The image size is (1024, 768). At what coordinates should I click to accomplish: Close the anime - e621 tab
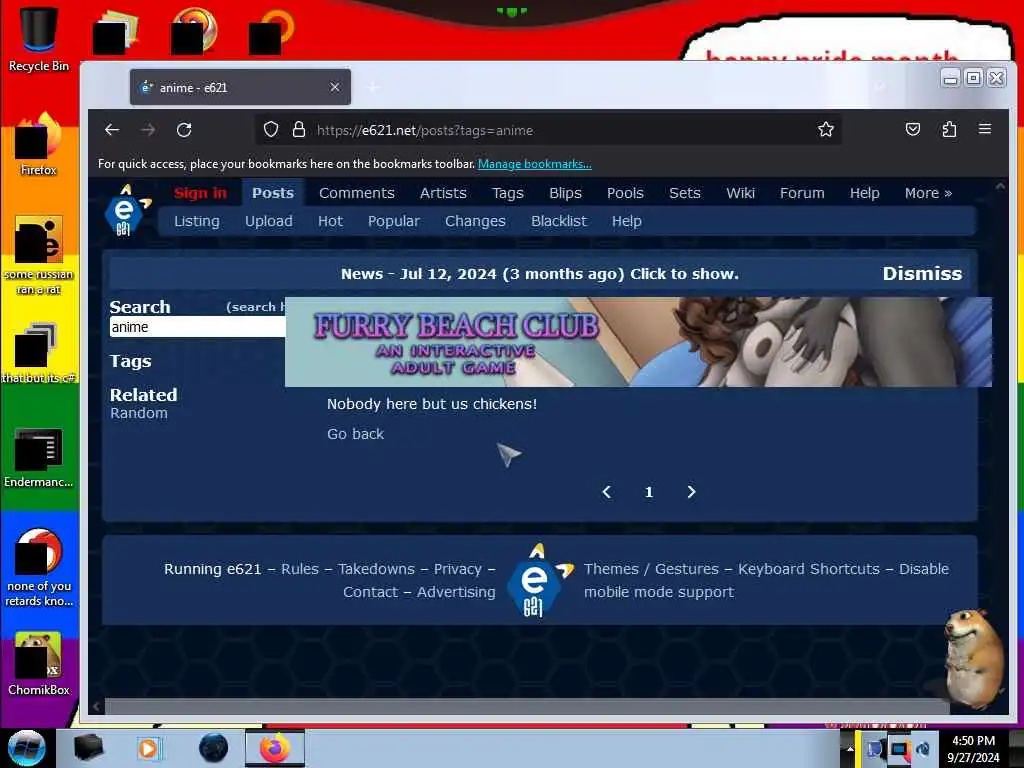[x=334, y=87]
